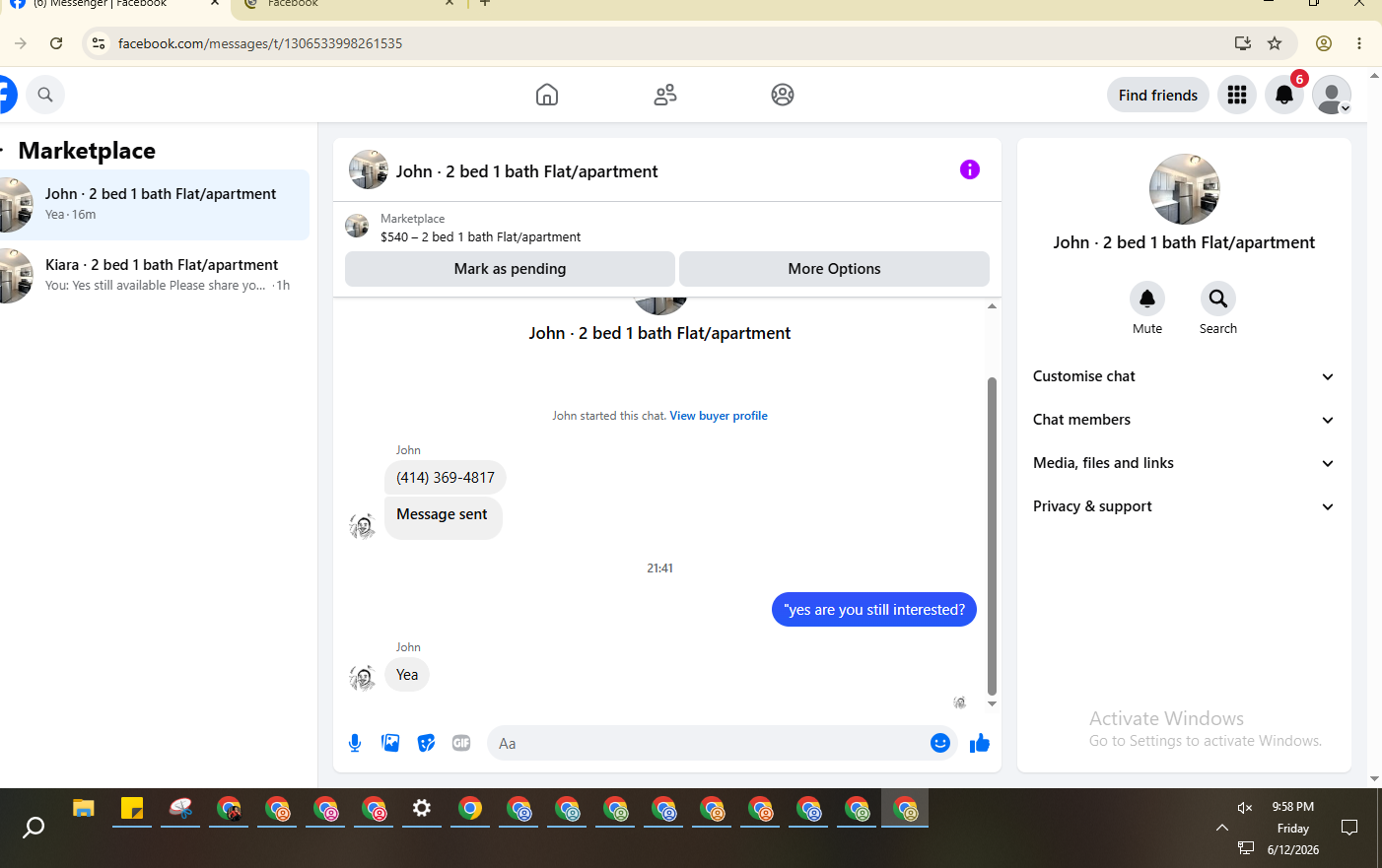
Task: Click John's "Yea" message bubble
Action: point(407,675)
